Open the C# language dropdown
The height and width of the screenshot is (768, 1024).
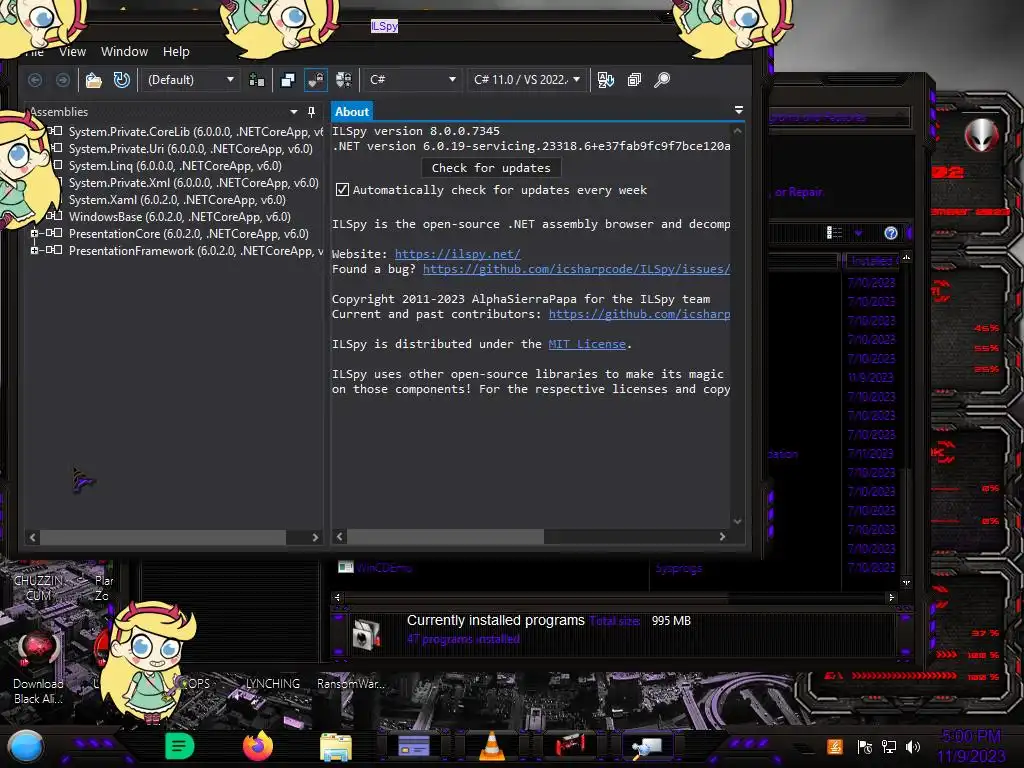[x=412, y=80]
